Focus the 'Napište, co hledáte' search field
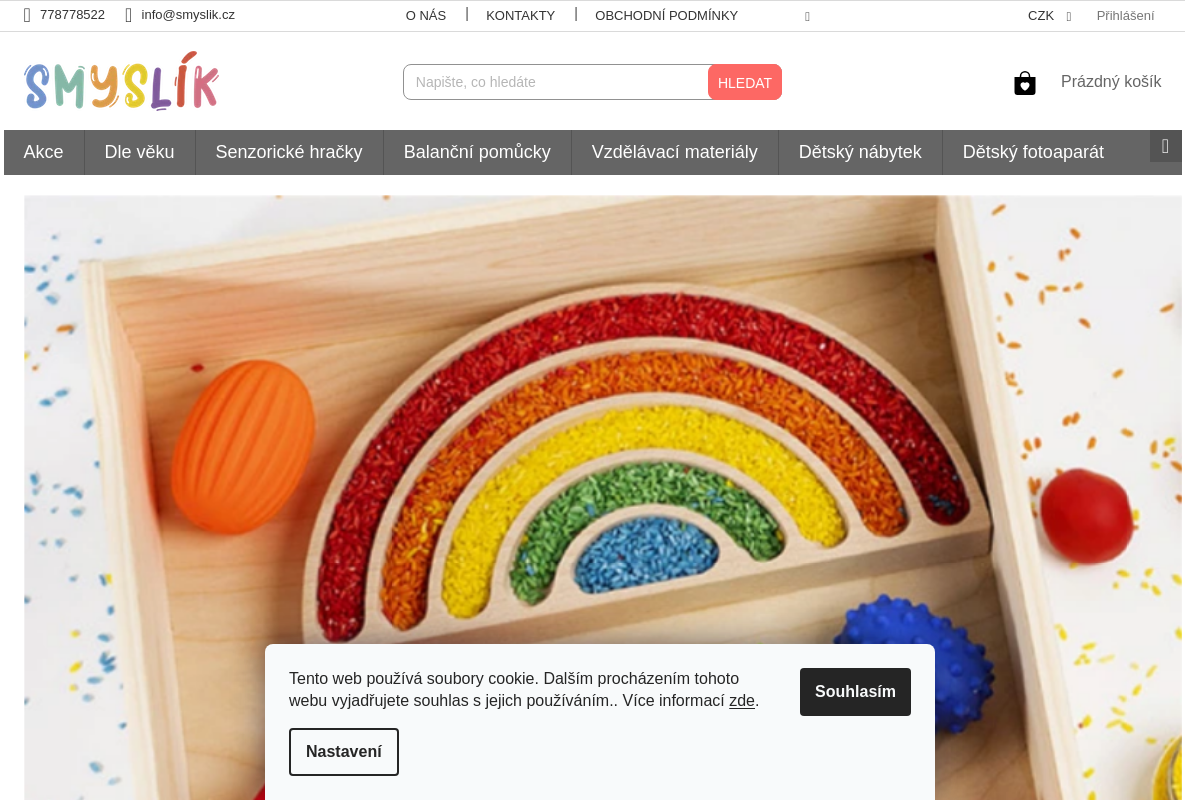This screenshot has width=1200, height=800. 556,82
